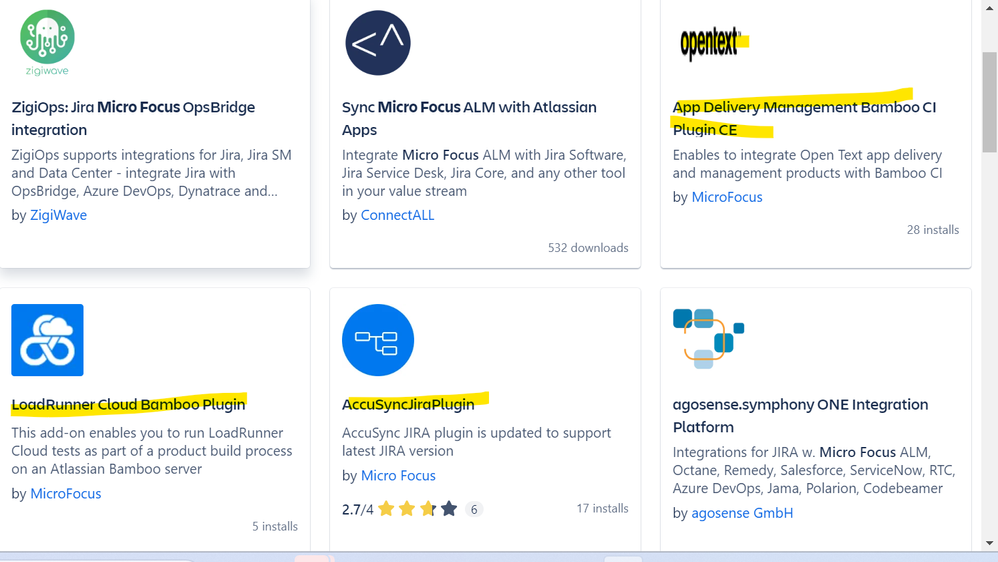Click the page scrollbar thumb

click(x=989, y=102)
